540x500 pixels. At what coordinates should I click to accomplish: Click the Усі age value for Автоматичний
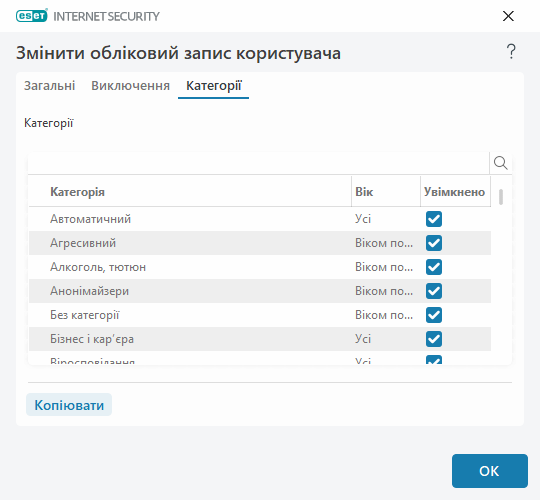[x=363, y=219]
